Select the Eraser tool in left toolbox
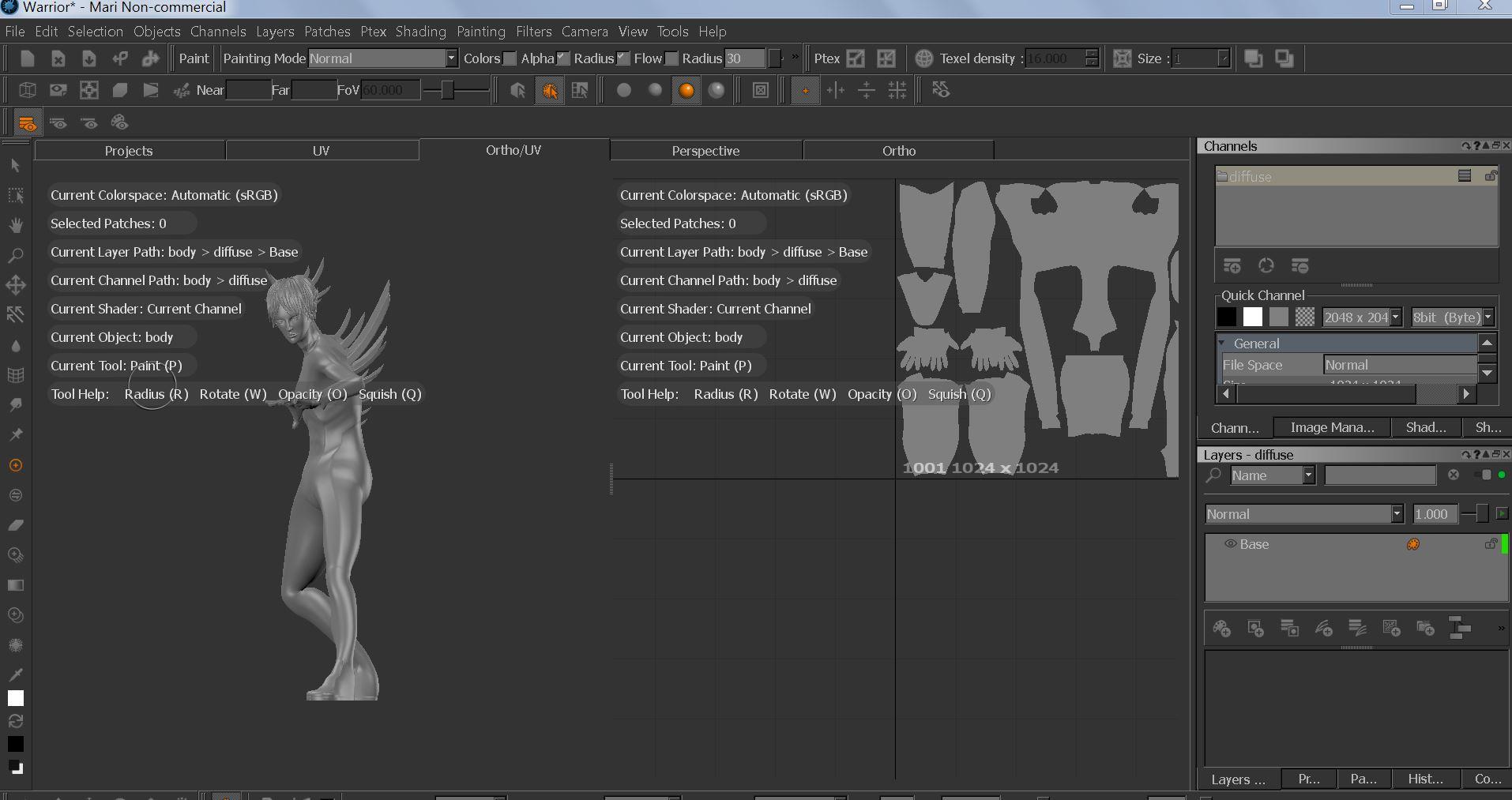This screenshot has width=1512, height=800. point(15,525)
